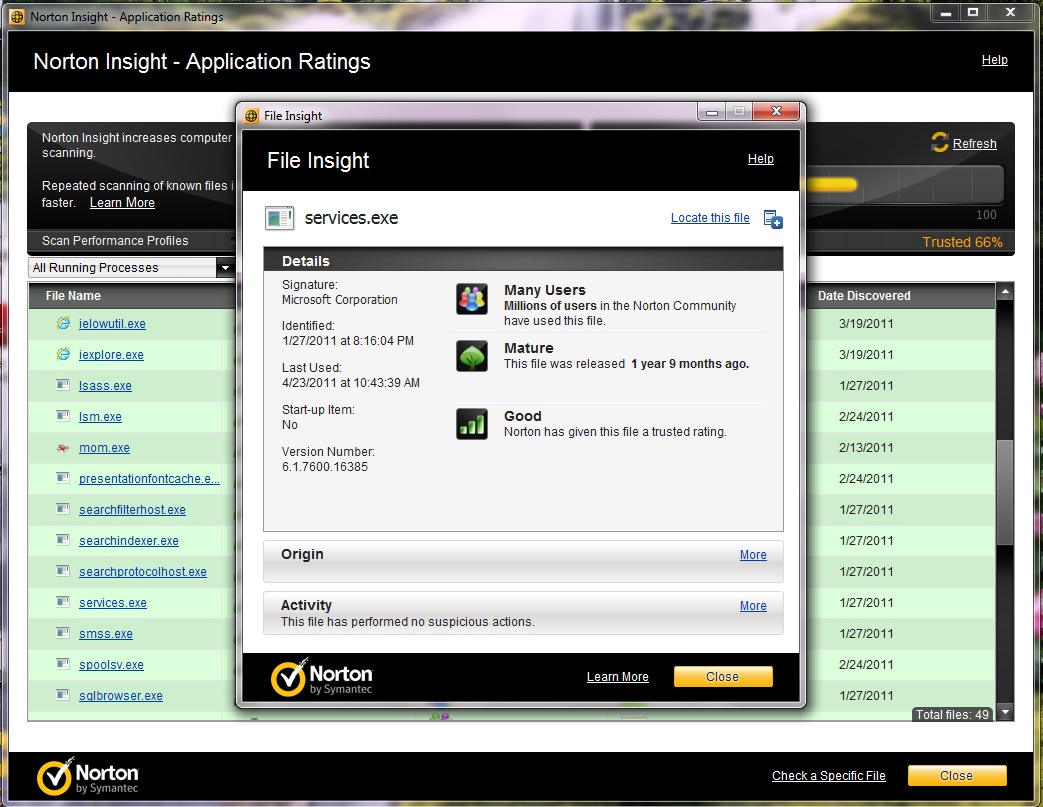Click the main window yellow Close button

click(x=957, y=776)
